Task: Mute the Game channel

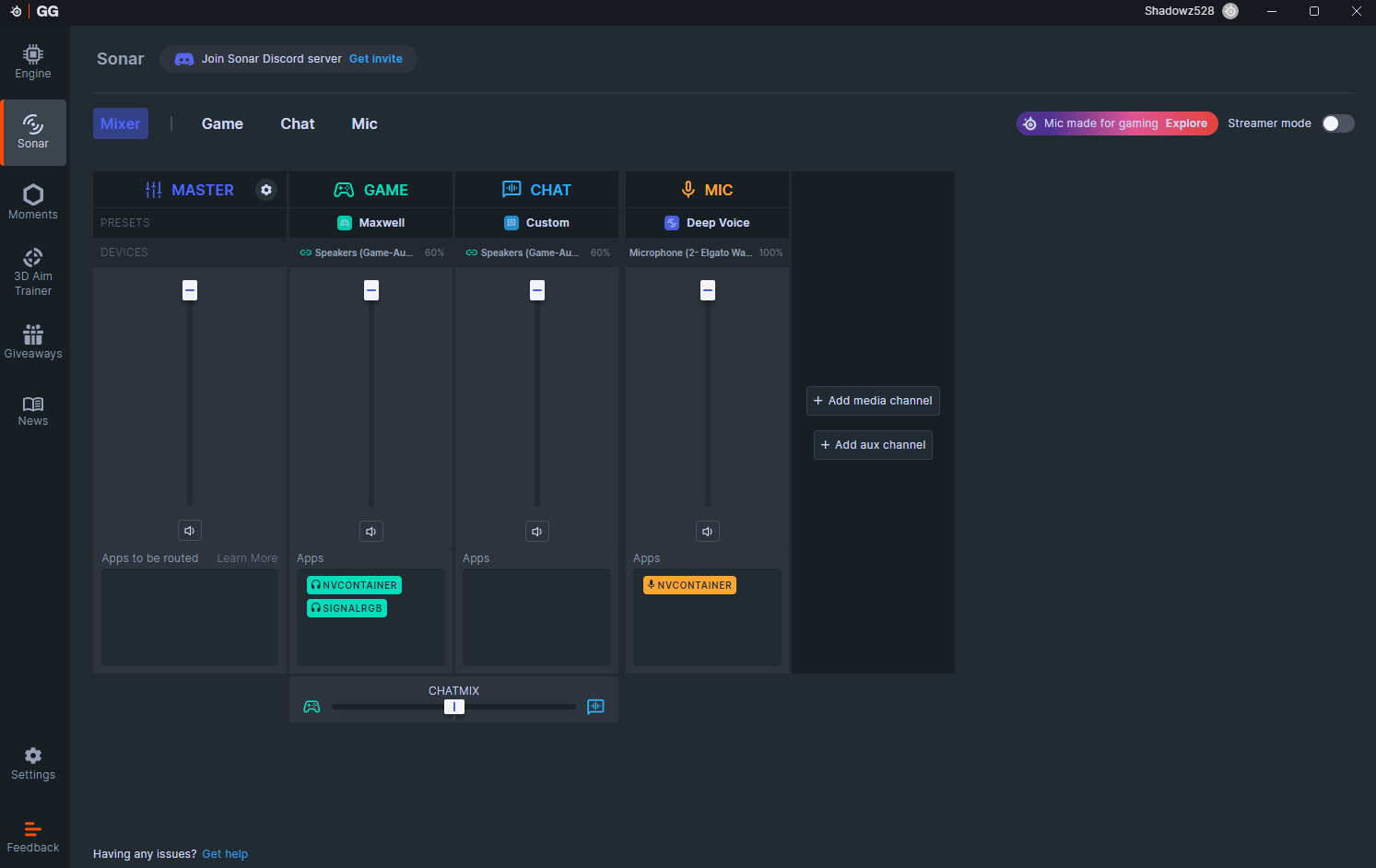Action: pos(371,532)
